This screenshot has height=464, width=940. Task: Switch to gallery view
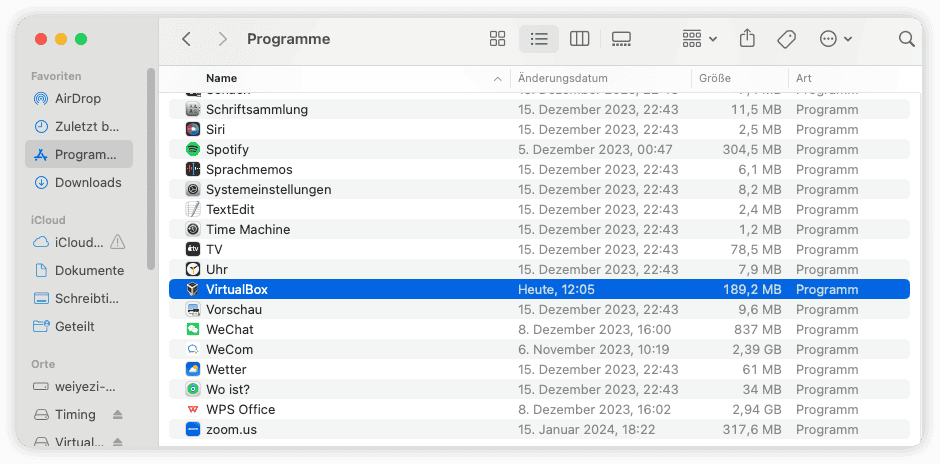[621, 39]
